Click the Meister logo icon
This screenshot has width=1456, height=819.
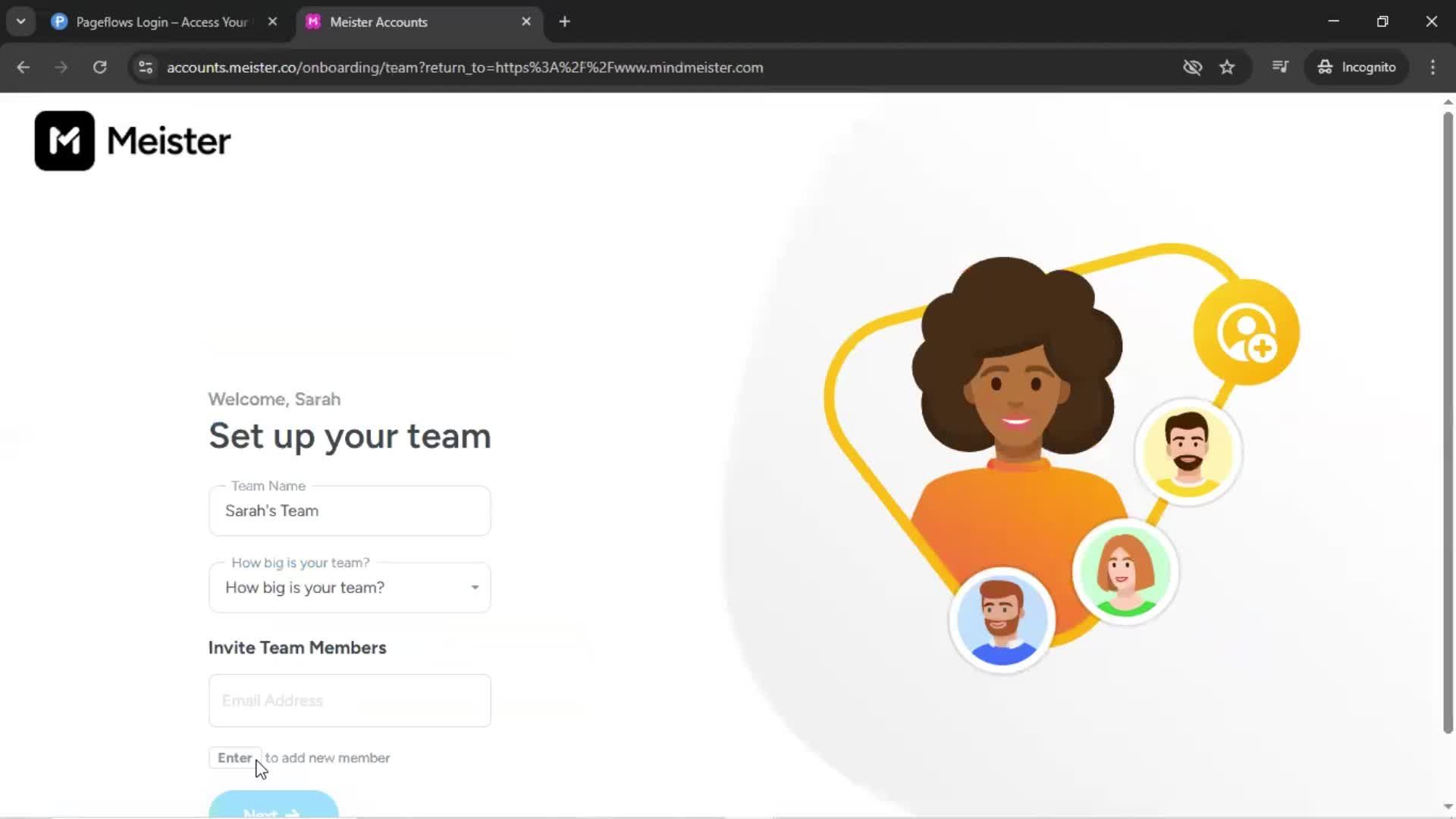tap(64, 141)
